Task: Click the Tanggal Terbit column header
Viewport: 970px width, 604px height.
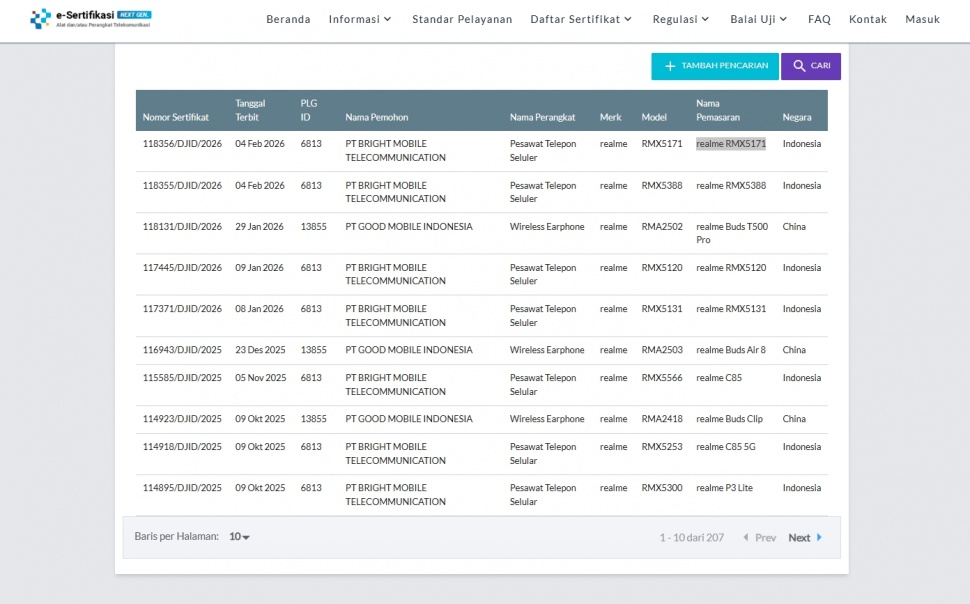Action: click(x=250, y=110)
